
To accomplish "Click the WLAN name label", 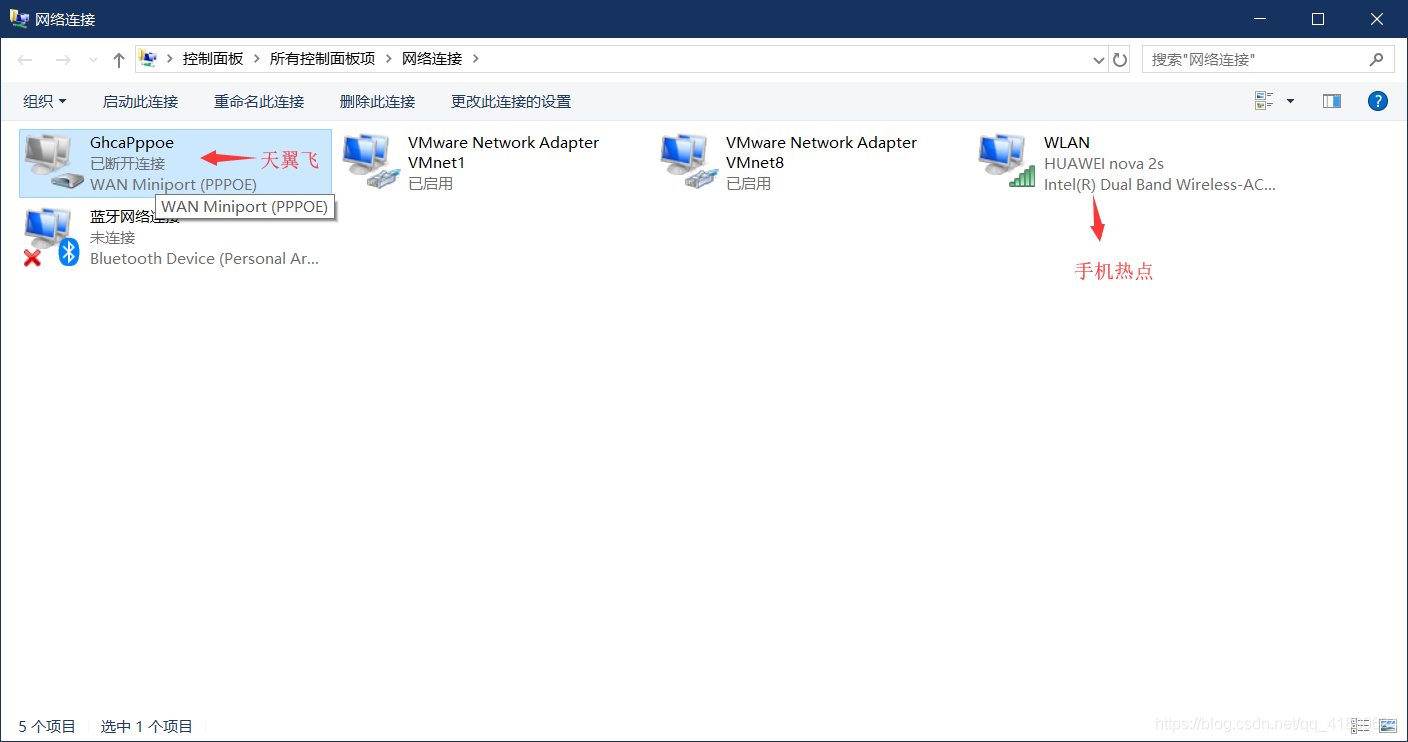I will 1067,142.
